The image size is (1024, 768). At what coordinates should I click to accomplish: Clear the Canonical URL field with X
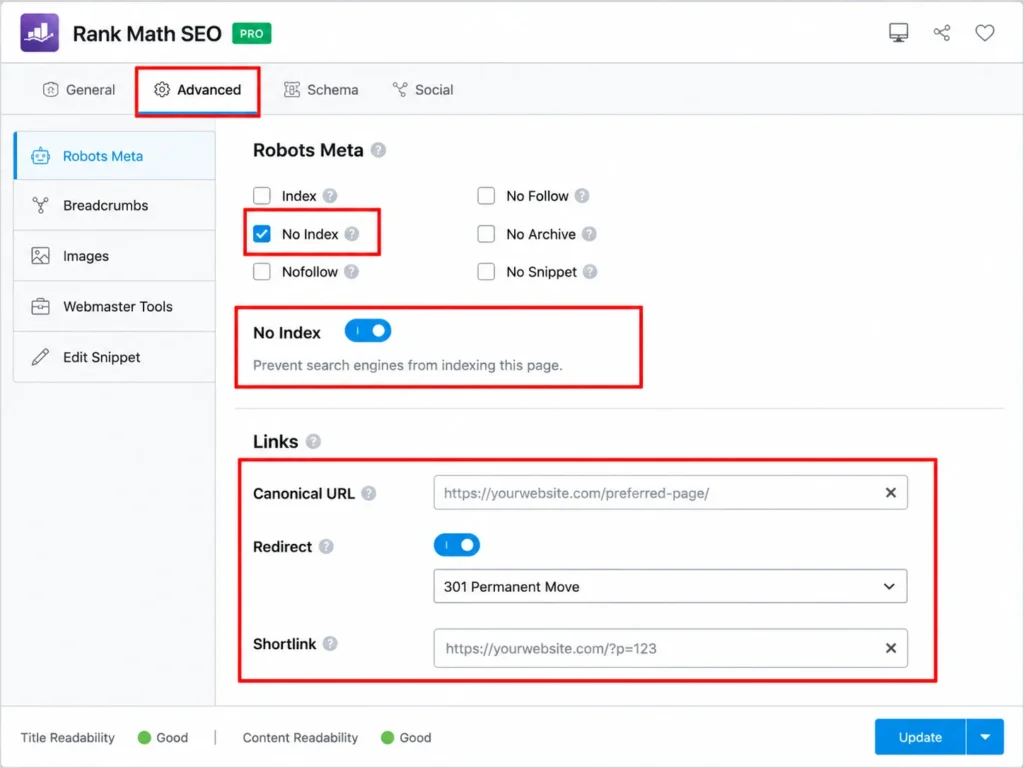(890, 493)
